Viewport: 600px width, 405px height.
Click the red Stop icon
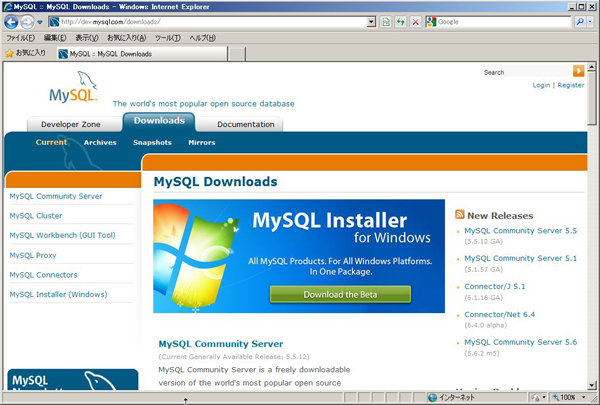[415, 22]
